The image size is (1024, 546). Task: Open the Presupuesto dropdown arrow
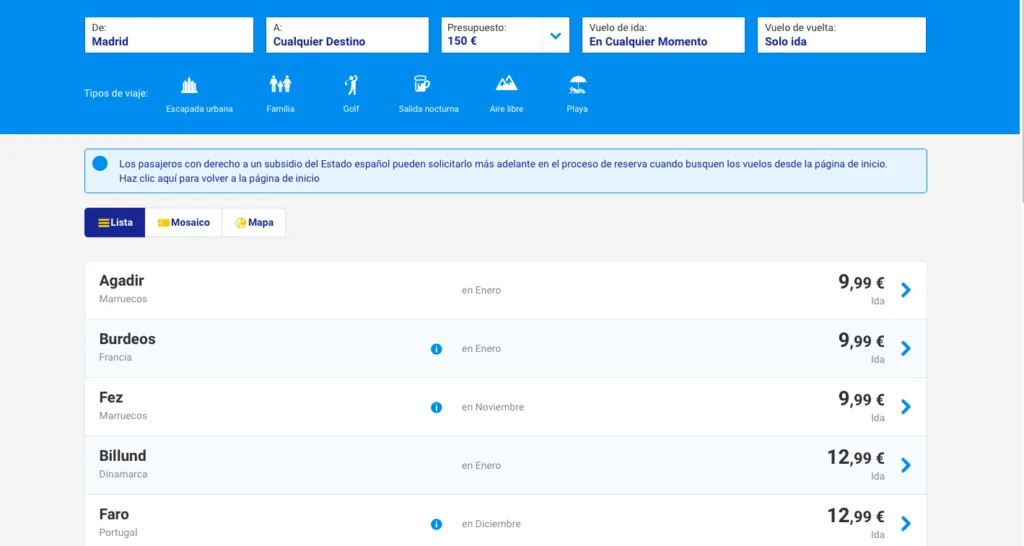click(555, 36)
